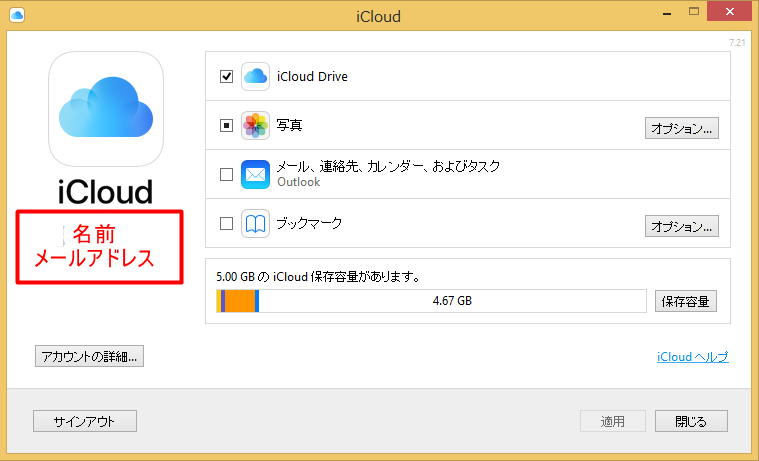Click the iCloud Drive cloud icon
This screenshot has width=759, height=461.
click(256, 77)
